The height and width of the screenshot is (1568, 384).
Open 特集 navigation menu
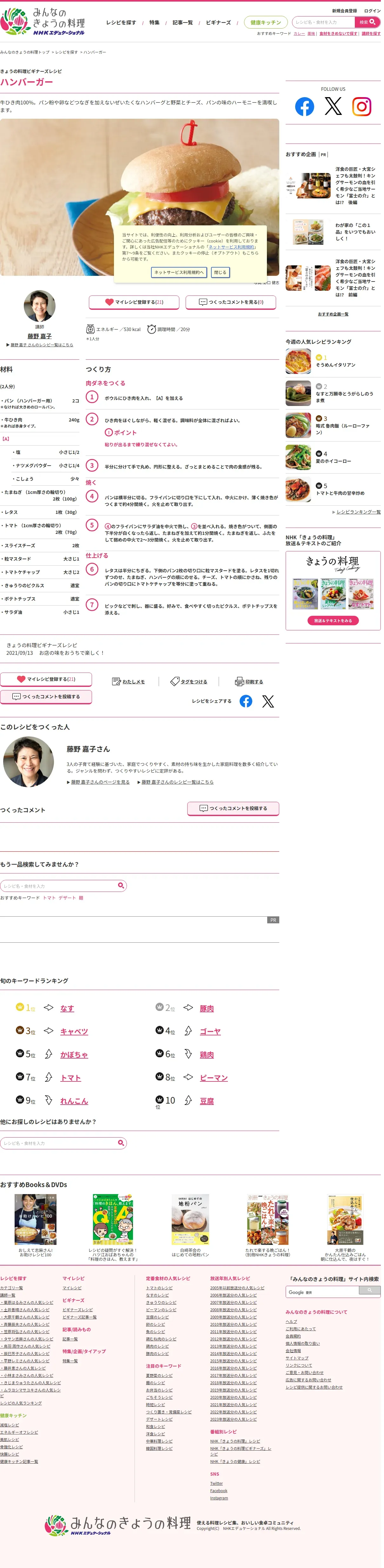[x=155, y=23]
